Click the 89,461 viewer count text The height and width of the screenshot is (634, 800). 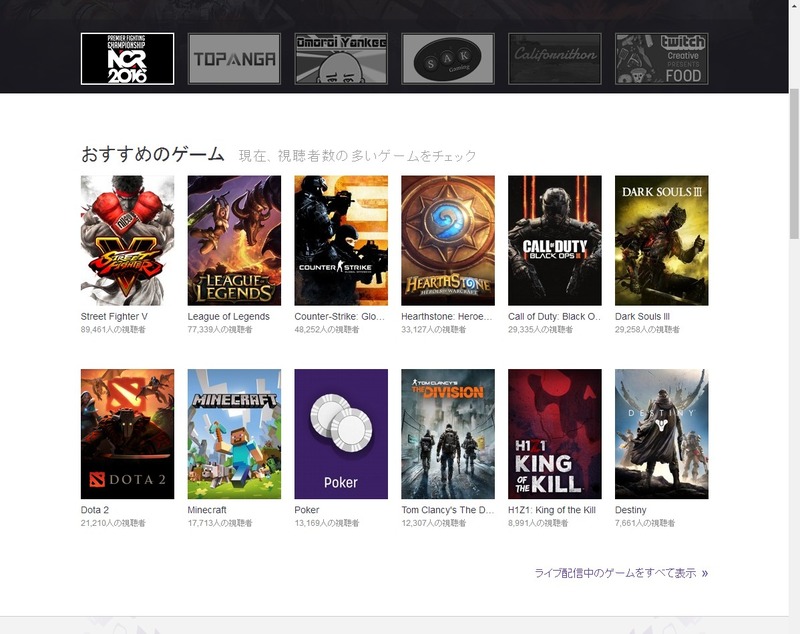(x=113, y=329)
